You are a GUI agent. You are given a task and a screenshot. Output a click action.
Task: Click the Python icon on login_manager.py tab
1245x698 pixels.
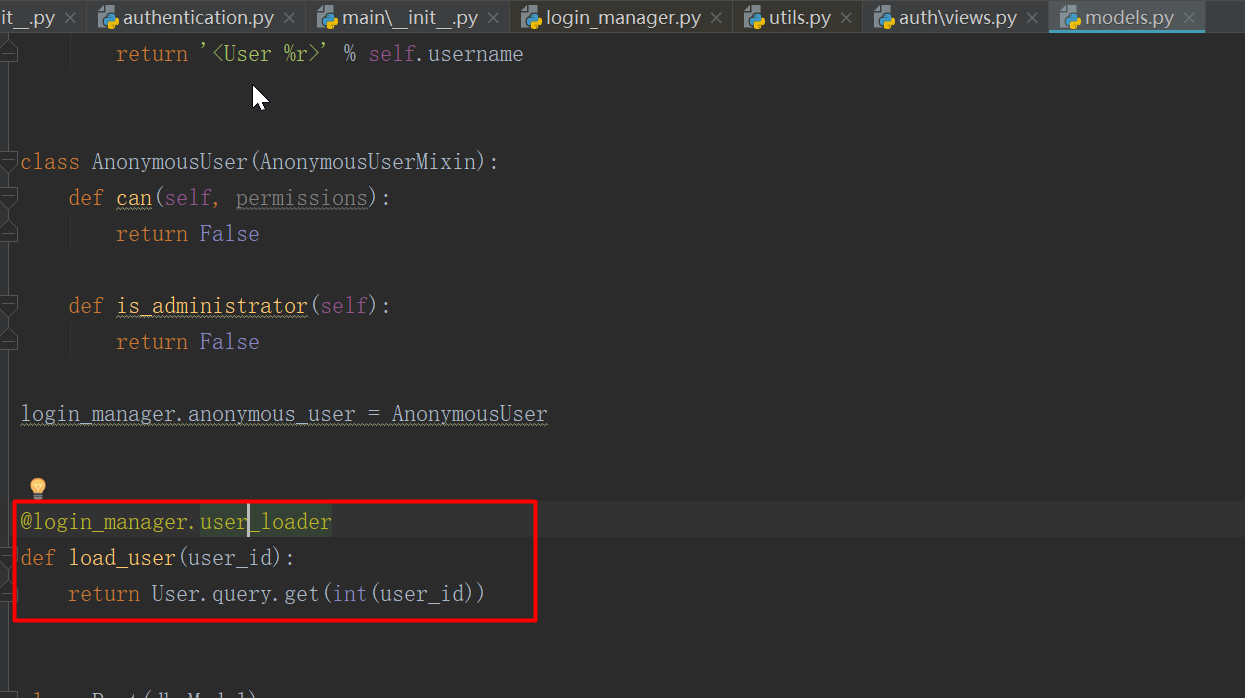pos(531,17)
